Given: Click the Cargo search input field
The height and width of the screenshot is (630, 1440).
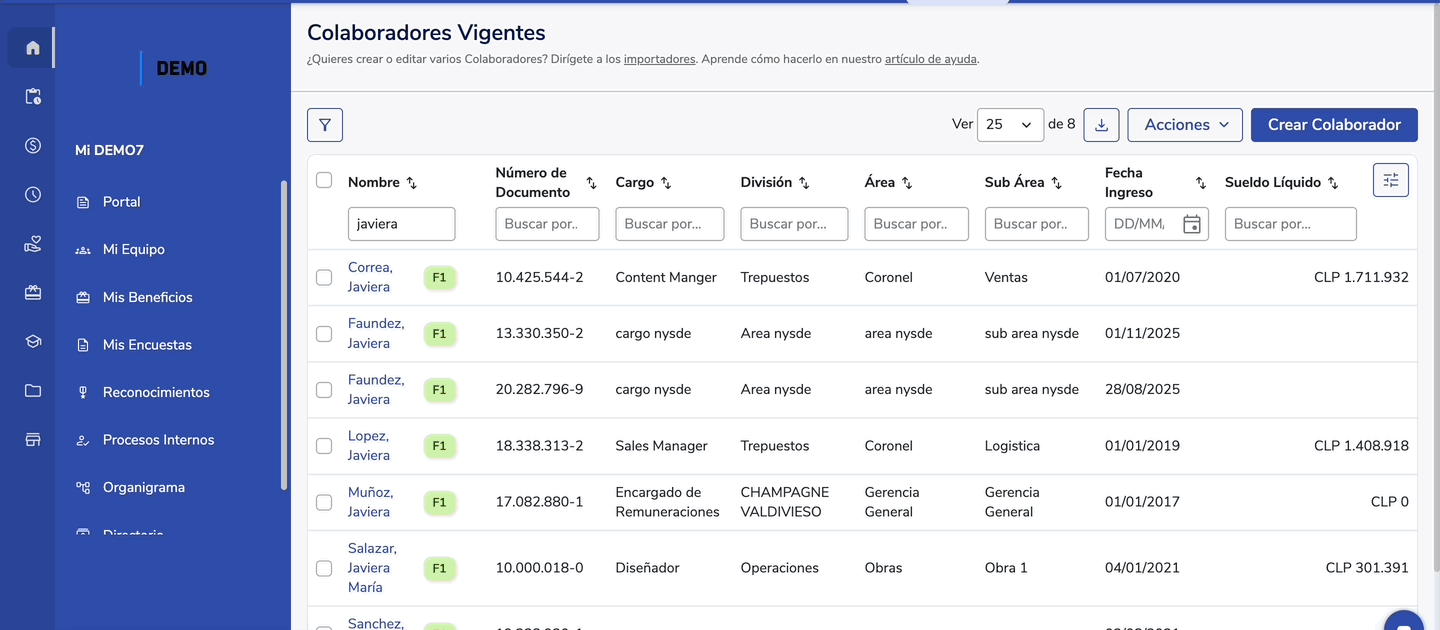Looking at the screenshot, I should point(669,224).
